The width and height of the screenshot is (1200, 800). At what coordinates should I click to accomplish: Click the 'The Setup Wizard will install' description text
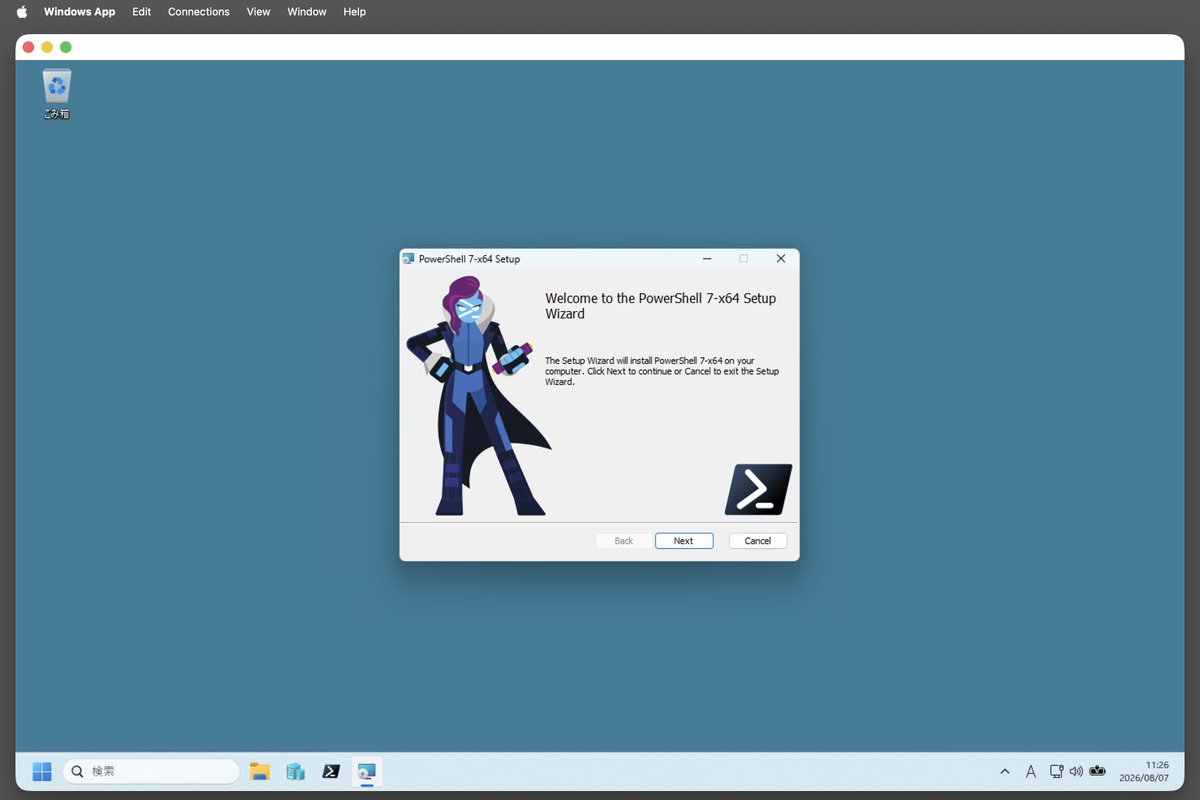click(x=662, y=371)
